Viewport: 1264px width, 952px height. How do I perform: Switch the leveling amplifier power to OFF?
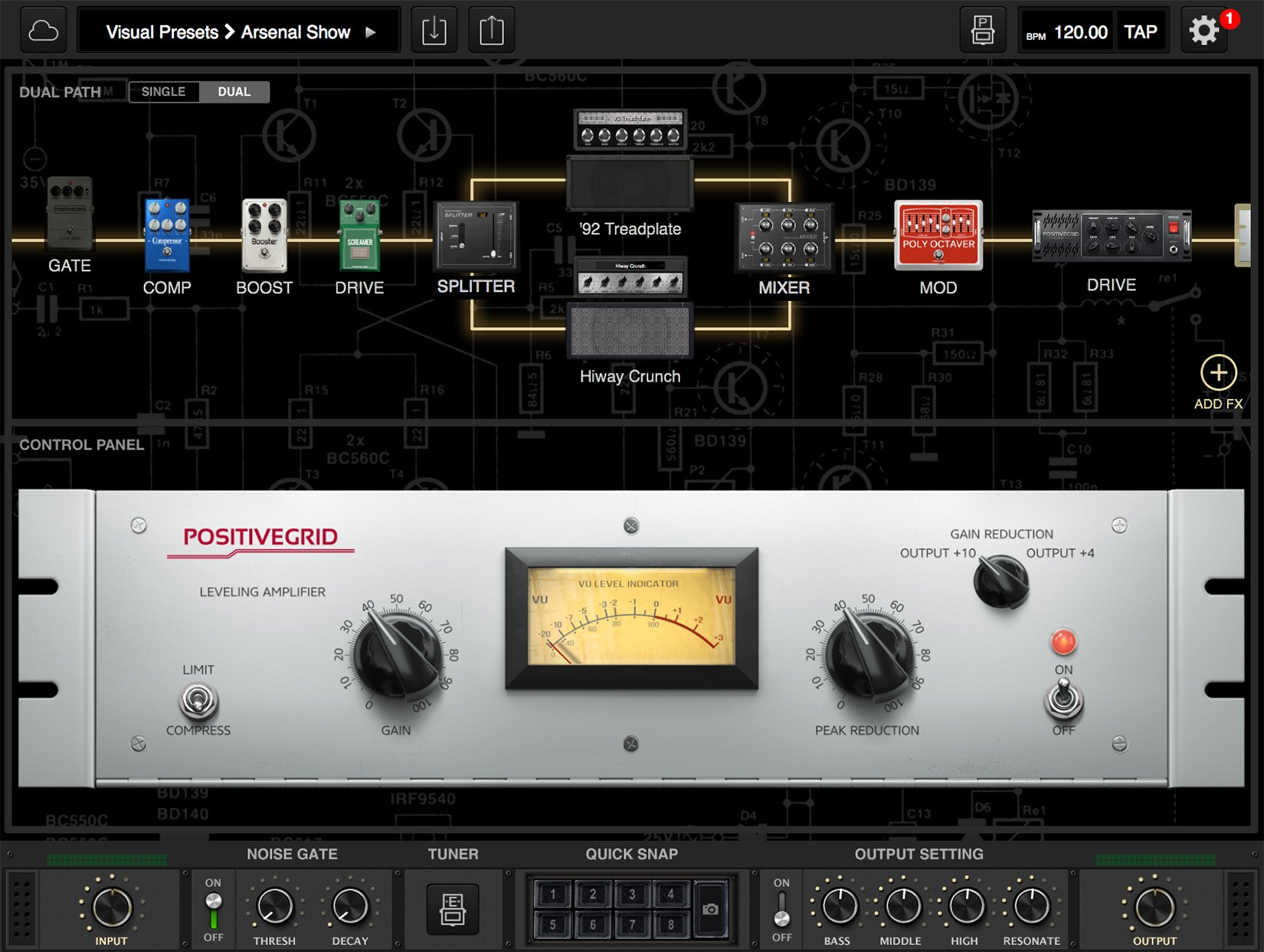[x=1064, y=699]
